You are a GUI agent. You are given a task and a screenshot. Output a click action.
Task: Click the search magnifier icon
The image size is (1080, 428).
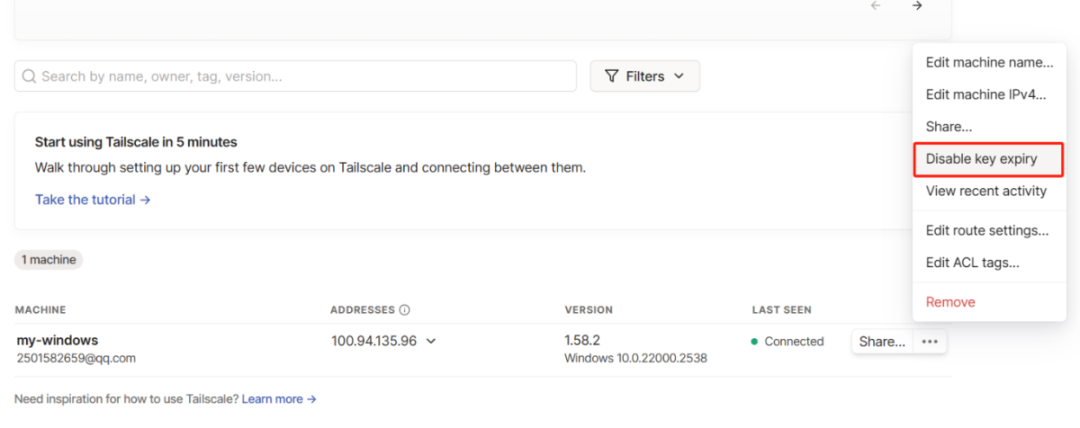tap(29, 76)
